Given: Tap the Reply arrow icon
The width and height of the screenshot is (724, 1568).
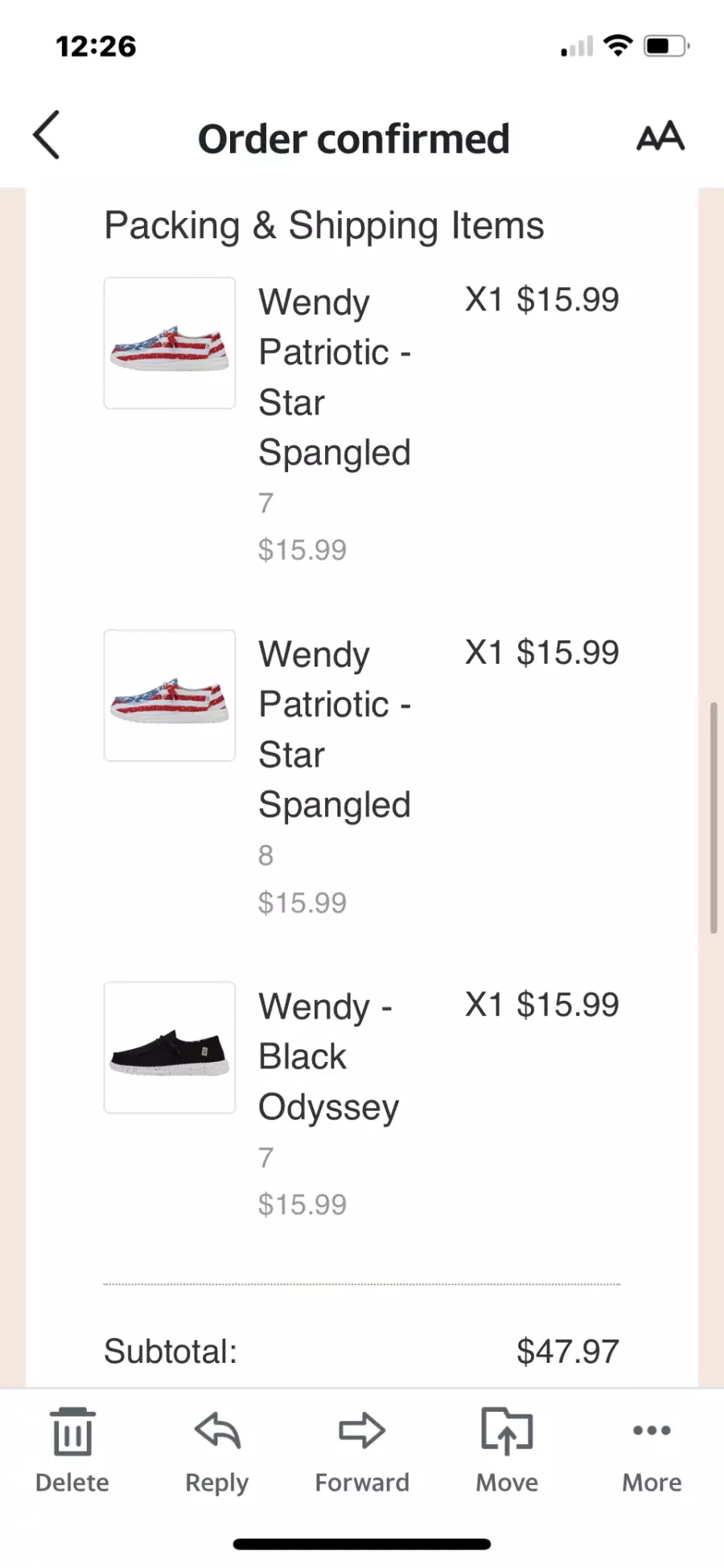Looking at the screenshot, I should pos(217,1432).
